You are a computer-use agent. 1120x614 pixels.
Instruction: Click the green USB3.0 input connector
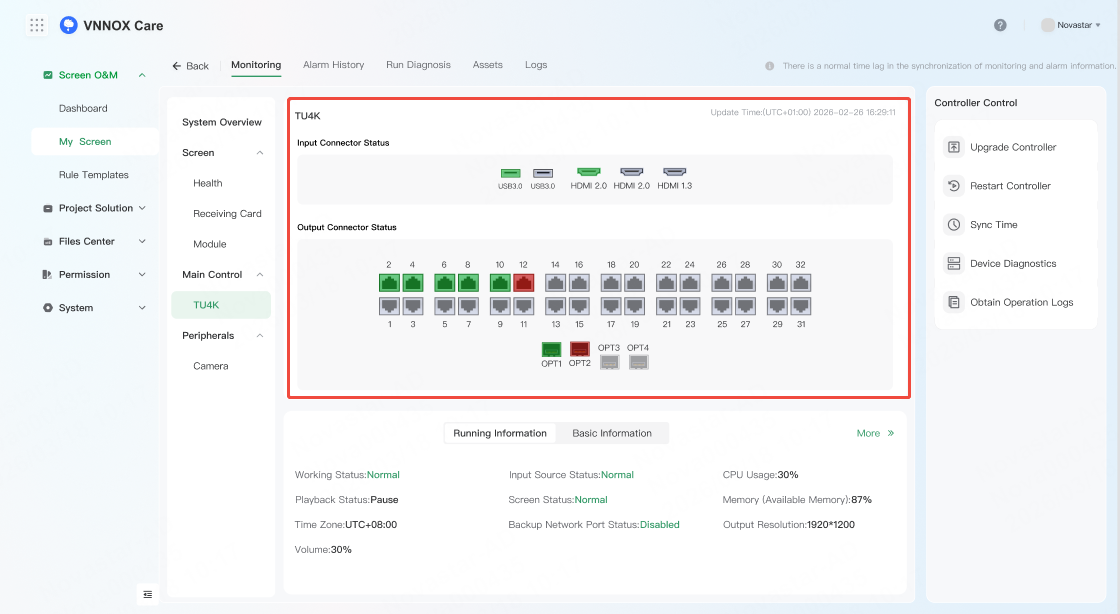(x=510, y=173)
